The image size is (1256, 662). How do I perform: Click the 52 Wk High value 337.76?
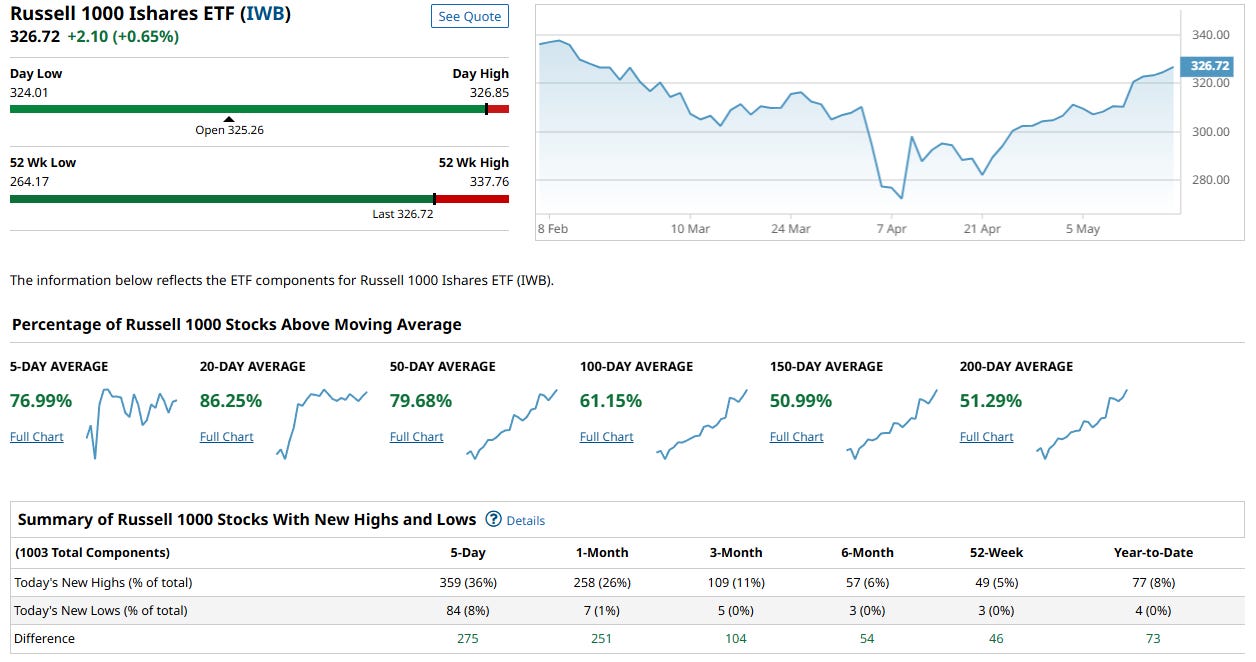(x=489, y=182)
